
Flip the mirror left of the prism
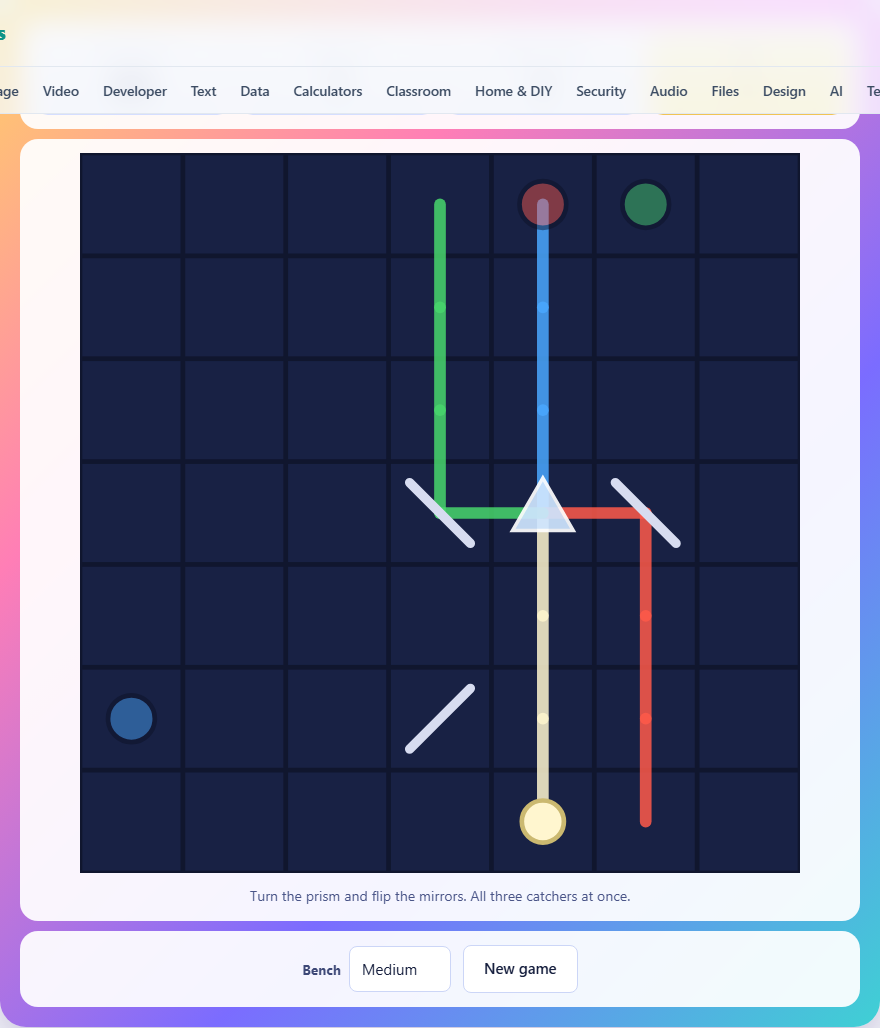click(440, 513)
